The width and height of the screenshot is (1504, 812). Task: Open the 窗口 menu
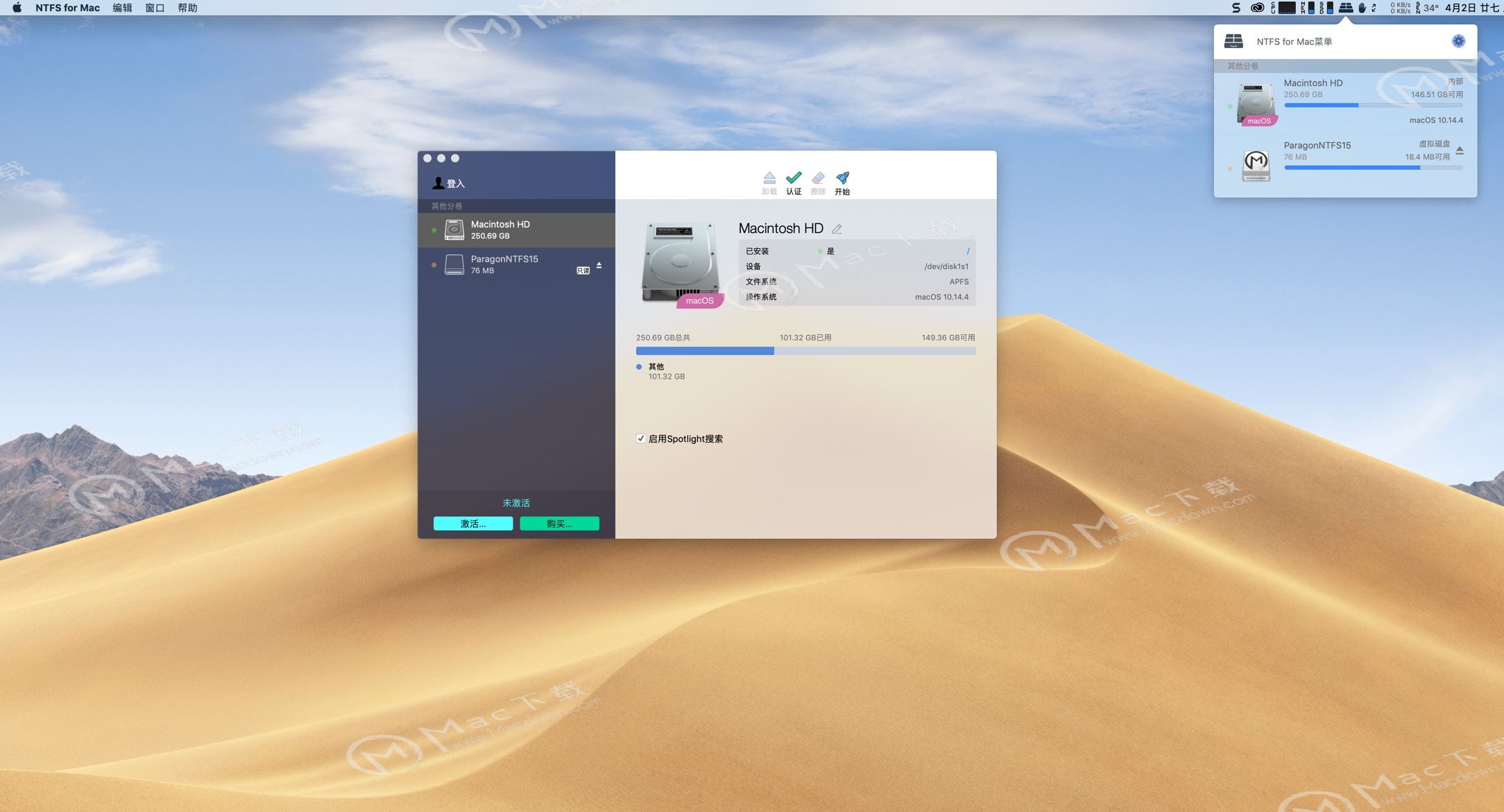pos(155,8)
